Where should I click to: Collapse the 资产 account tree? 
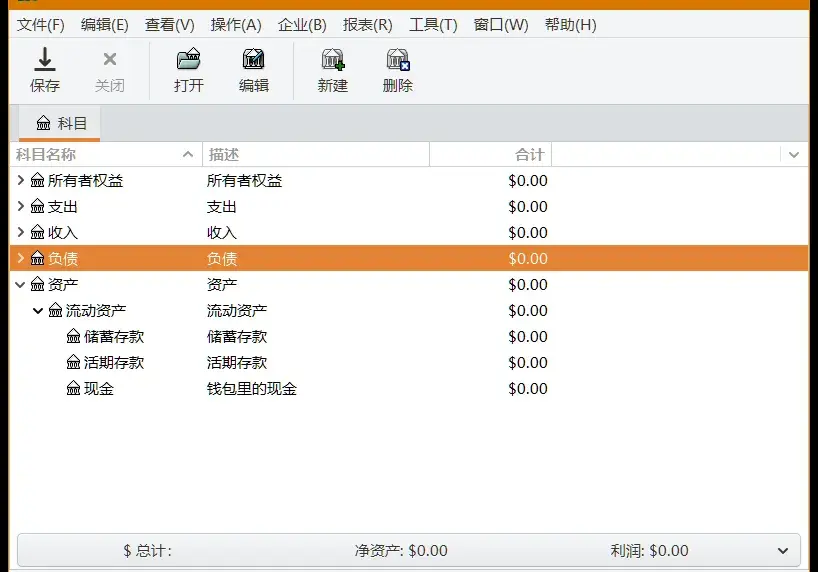coord(20,285)
